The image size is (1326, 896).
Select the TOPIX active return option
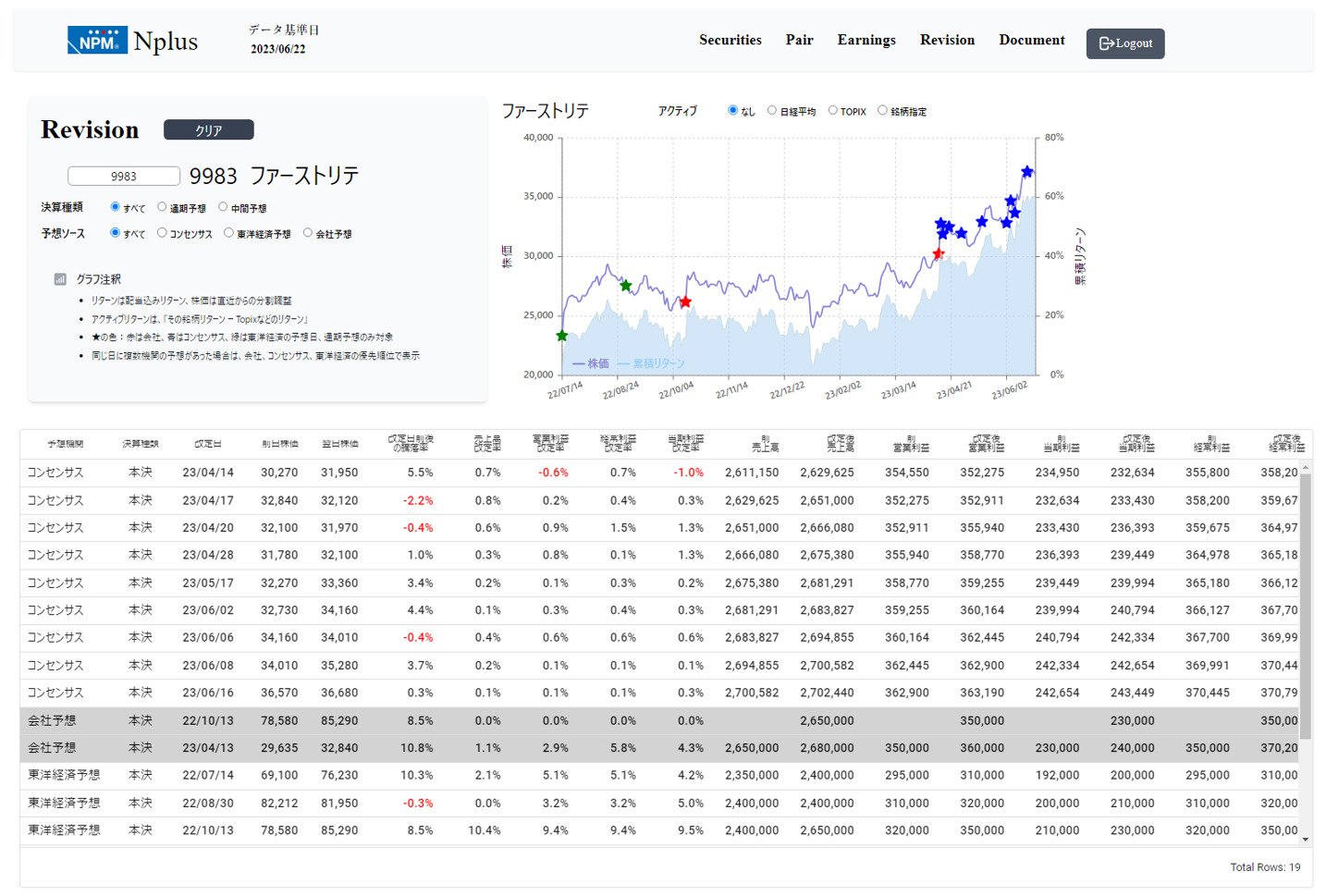point(833,111)
